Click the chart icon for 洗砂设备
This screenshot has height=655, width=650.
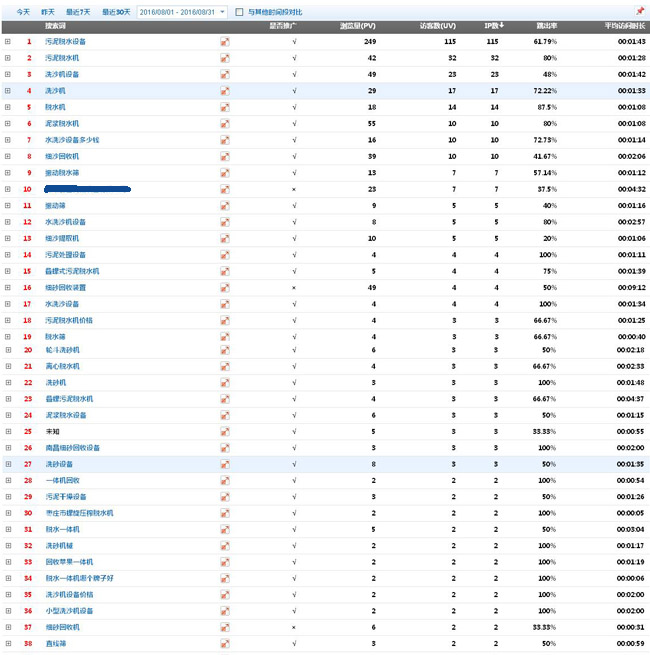click(x=225, y=464)
